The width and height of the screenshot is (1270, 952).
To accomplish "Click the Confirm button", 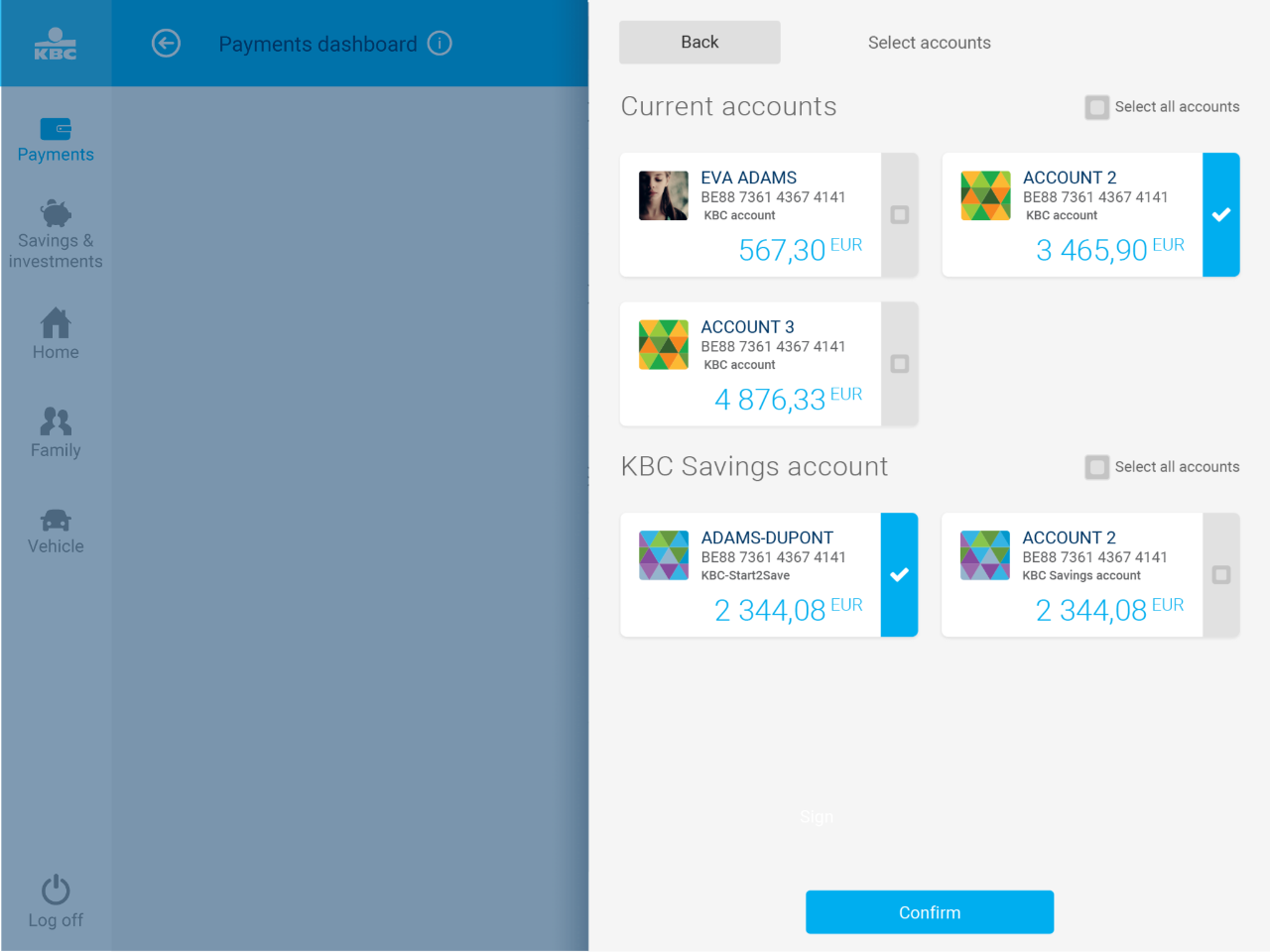I will (x=930, y=912).
